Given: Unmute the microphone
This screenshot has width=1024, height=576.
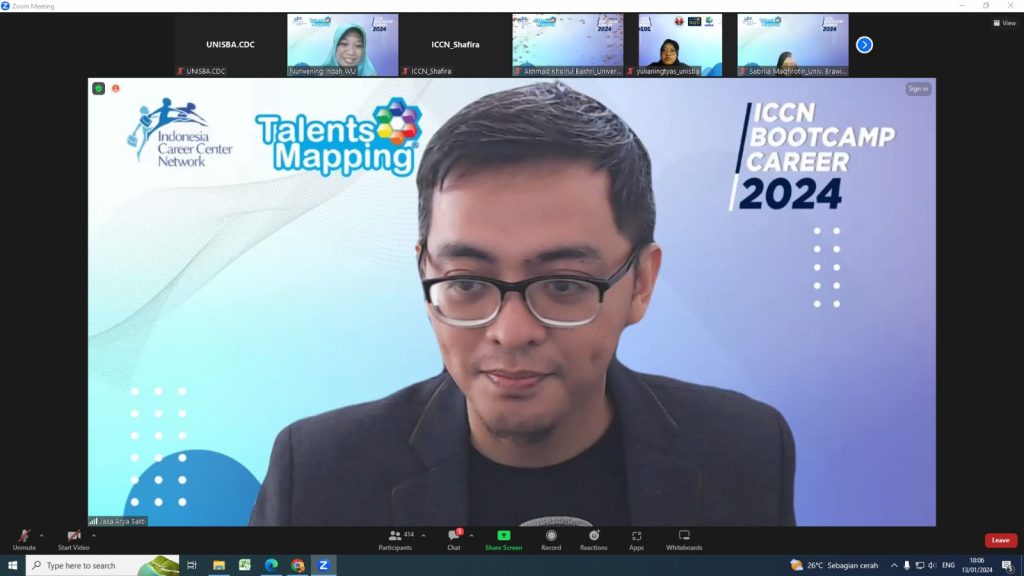Looking at the screenshot, I should point(23,538).
